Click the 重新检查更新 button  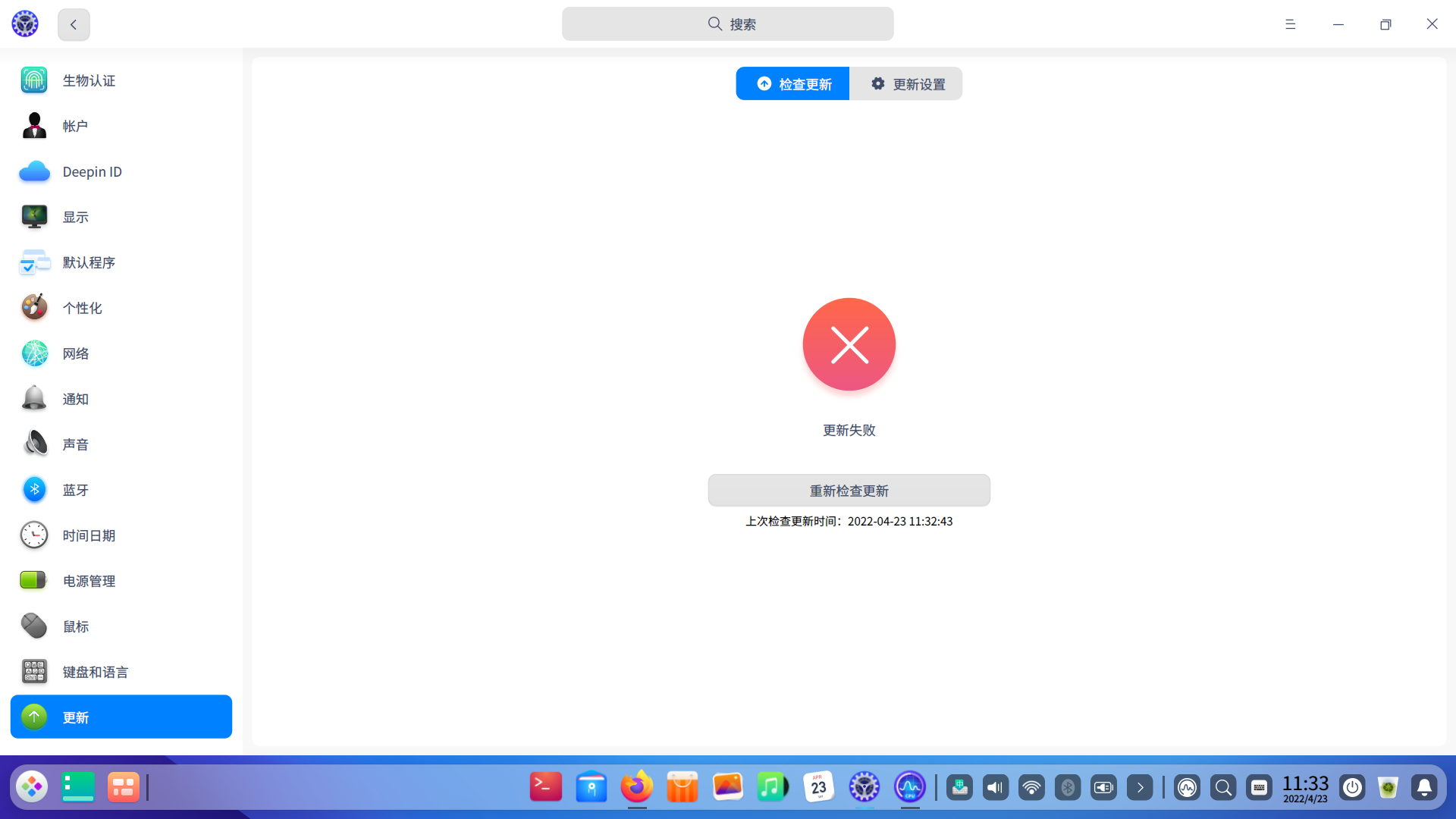tap(849, 490)
